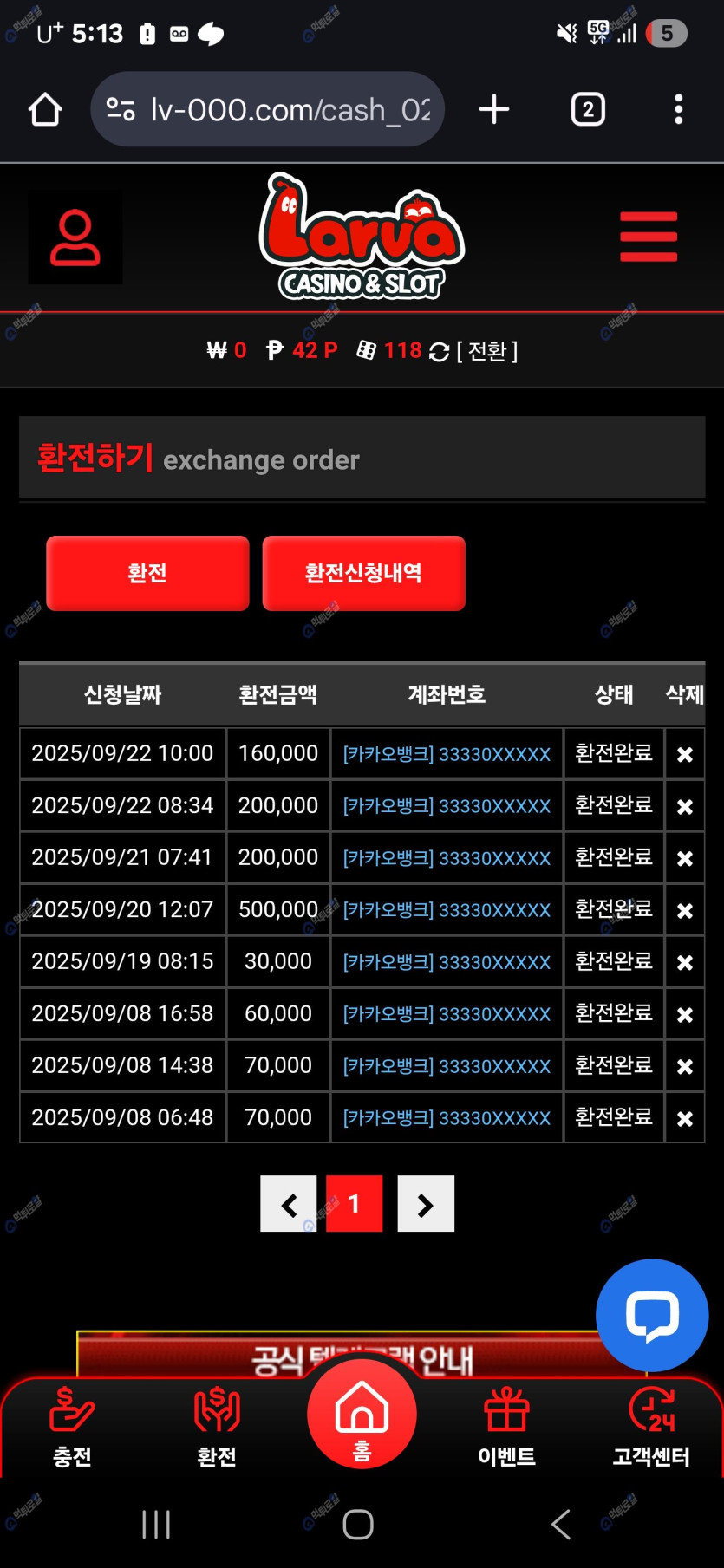Tap the browser address bar
Image resolution: width=724 pixels, height=1568 pixels.
pyautogui.click(x=268, y=110)
